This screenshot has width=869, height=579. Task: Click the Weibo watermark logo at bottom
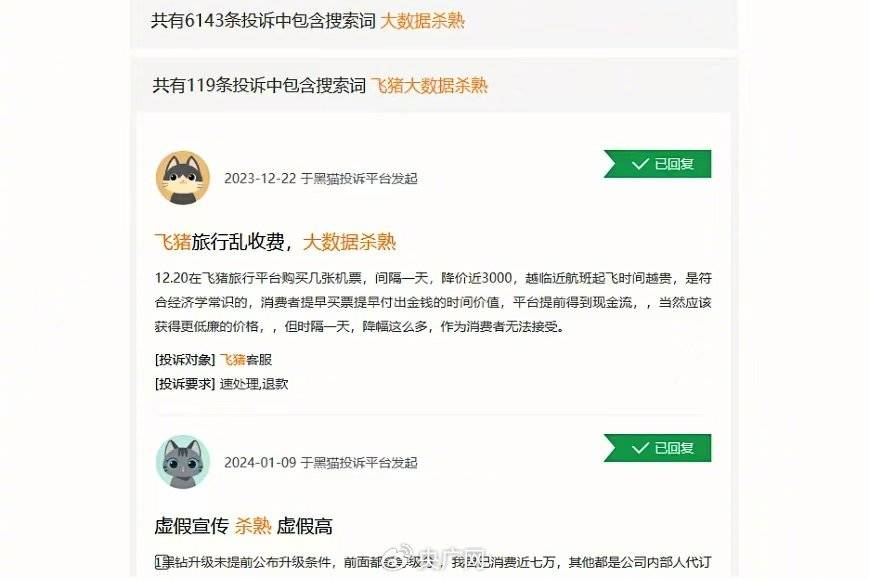point(405,558)
